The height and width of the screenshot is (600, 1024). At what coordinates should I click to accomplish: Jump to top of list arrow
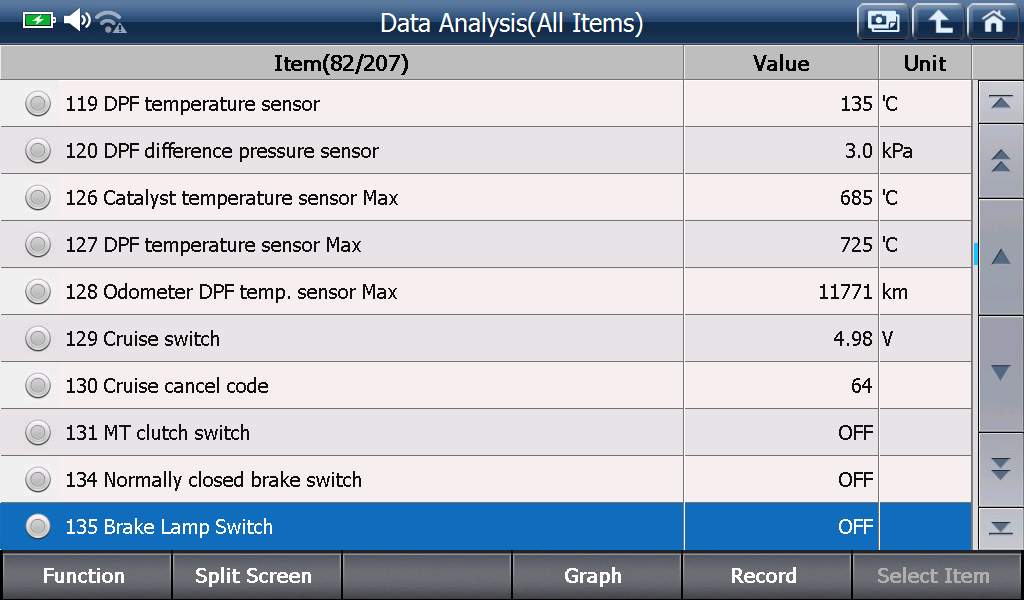click(1000, 102)
